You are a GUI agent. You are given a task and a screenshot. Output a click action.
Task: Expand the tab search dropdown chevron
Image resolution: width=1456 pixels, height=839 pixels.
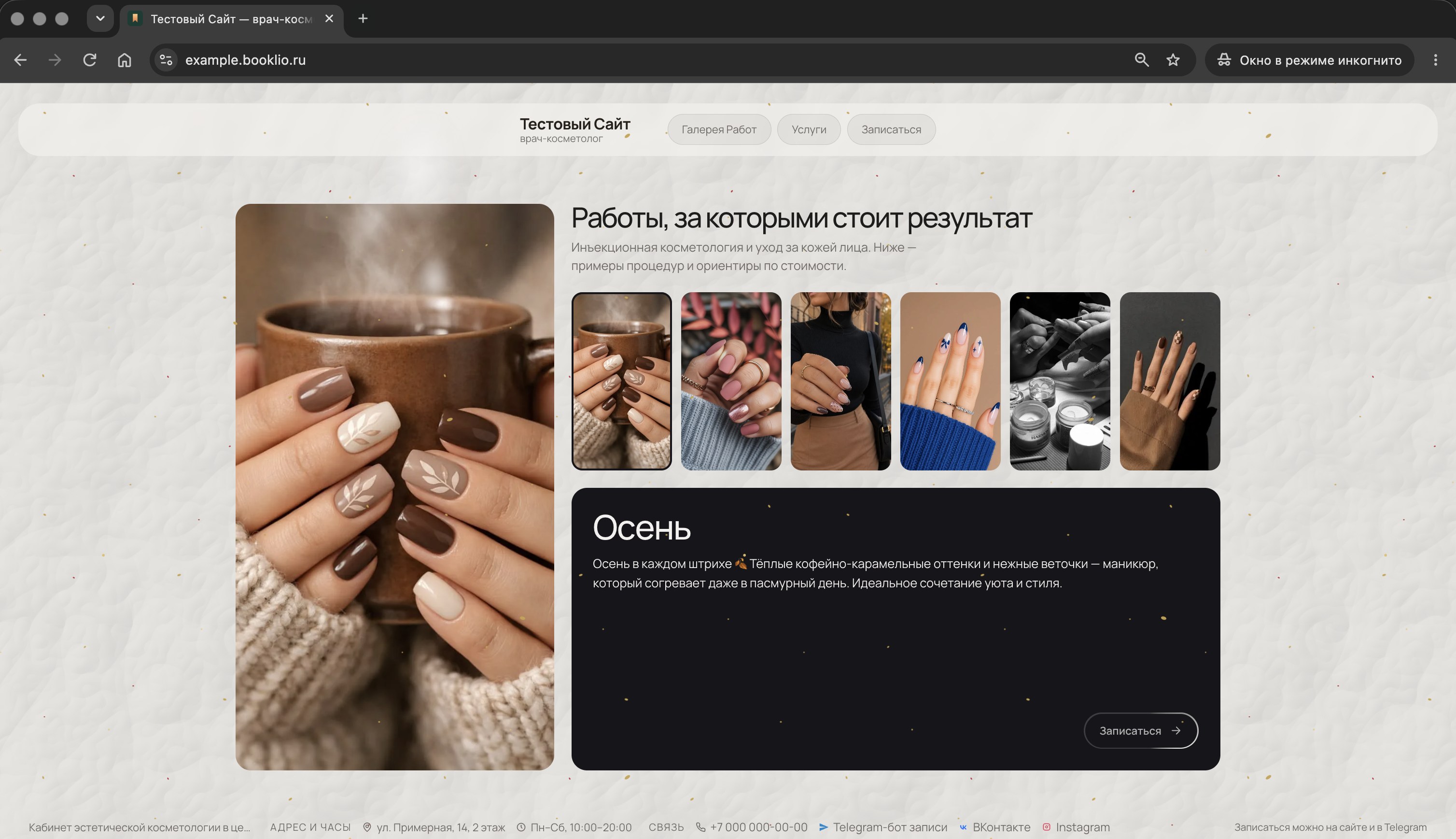click(x=100, y=18)
